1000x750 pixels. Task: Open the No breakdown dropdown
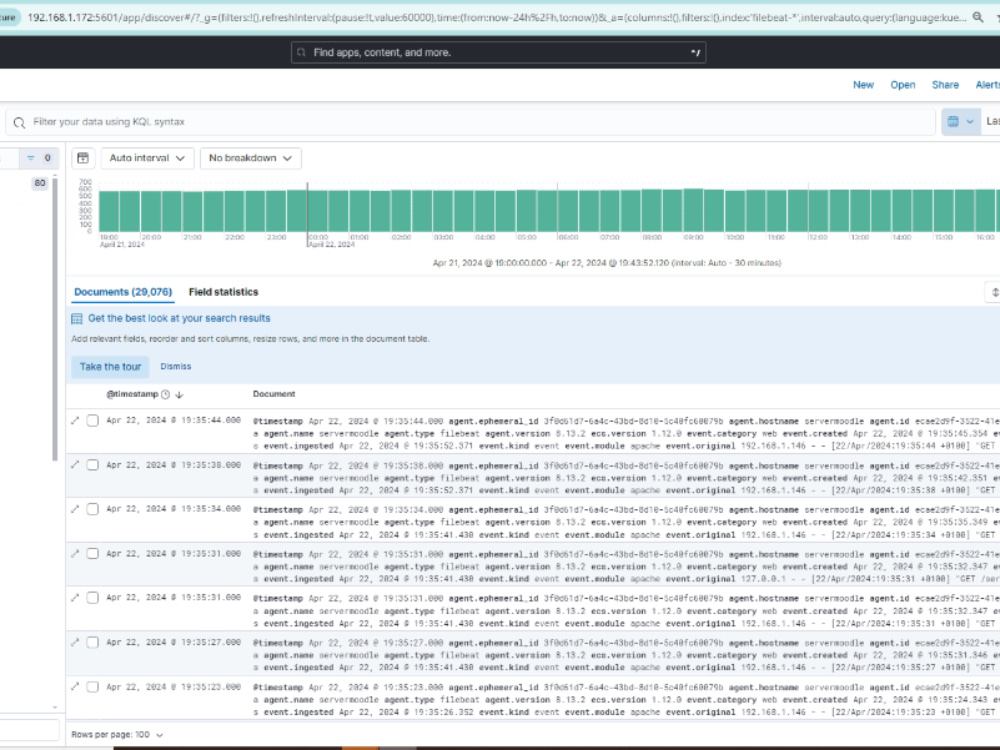247,157
